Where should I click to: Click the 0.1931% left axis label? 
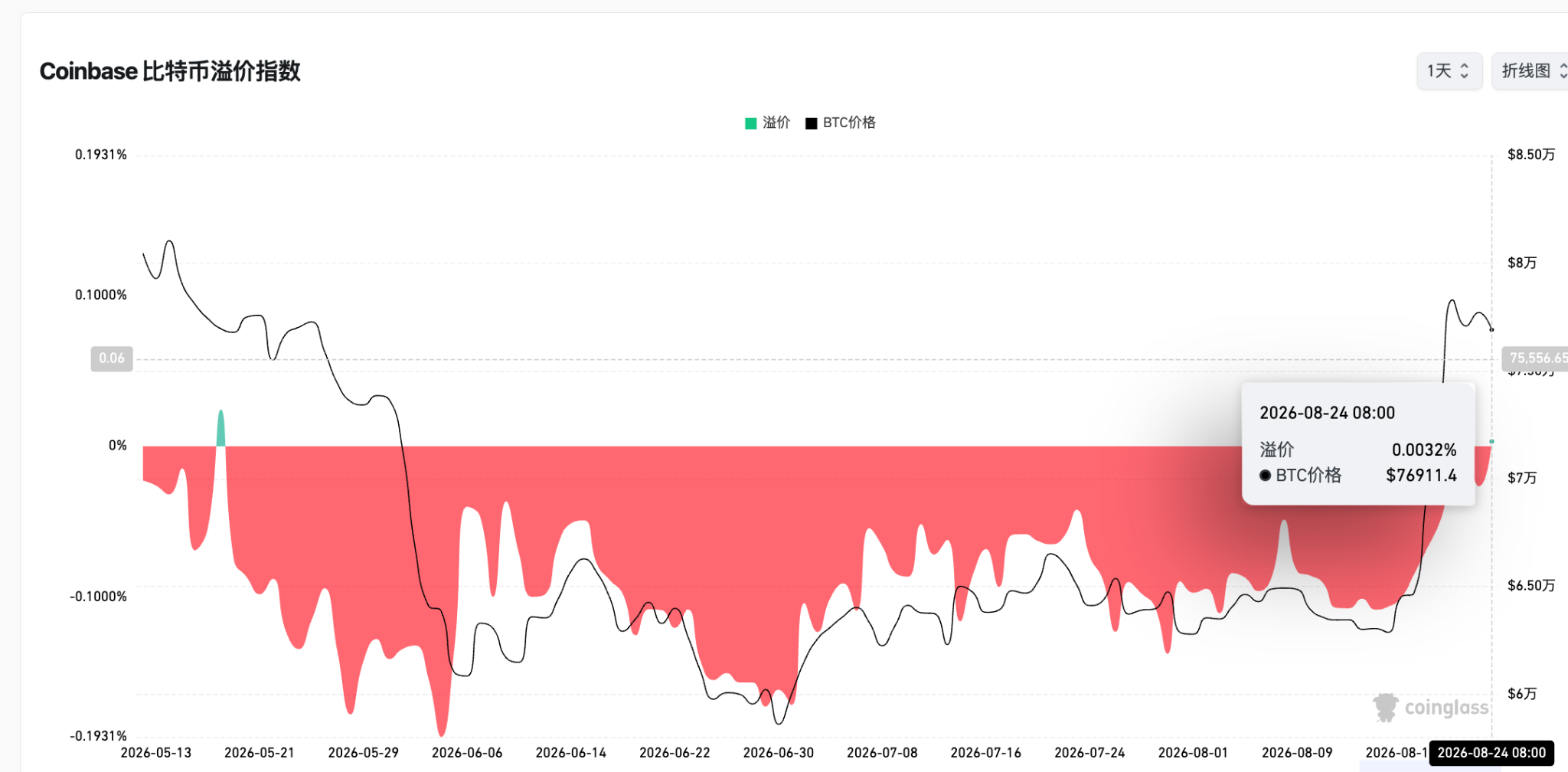[x=101, y=155]
